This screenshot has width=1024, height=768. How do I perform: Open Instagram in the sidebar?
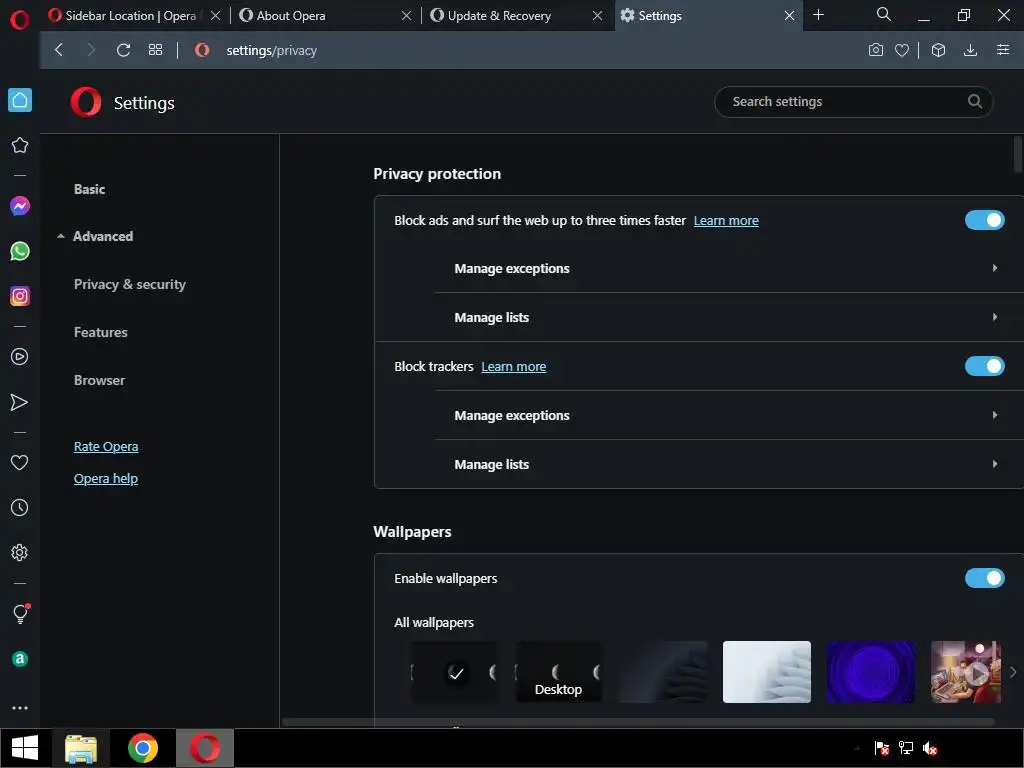click(x=20, y=296)
